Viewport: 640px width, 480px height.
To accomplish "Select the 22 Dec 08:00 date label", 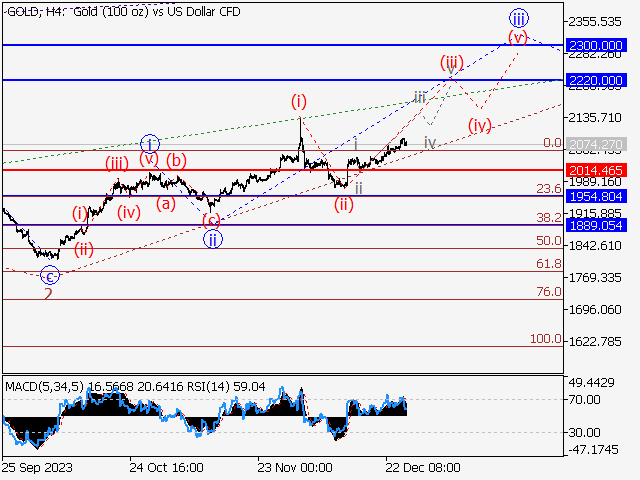I will [423, 467].
